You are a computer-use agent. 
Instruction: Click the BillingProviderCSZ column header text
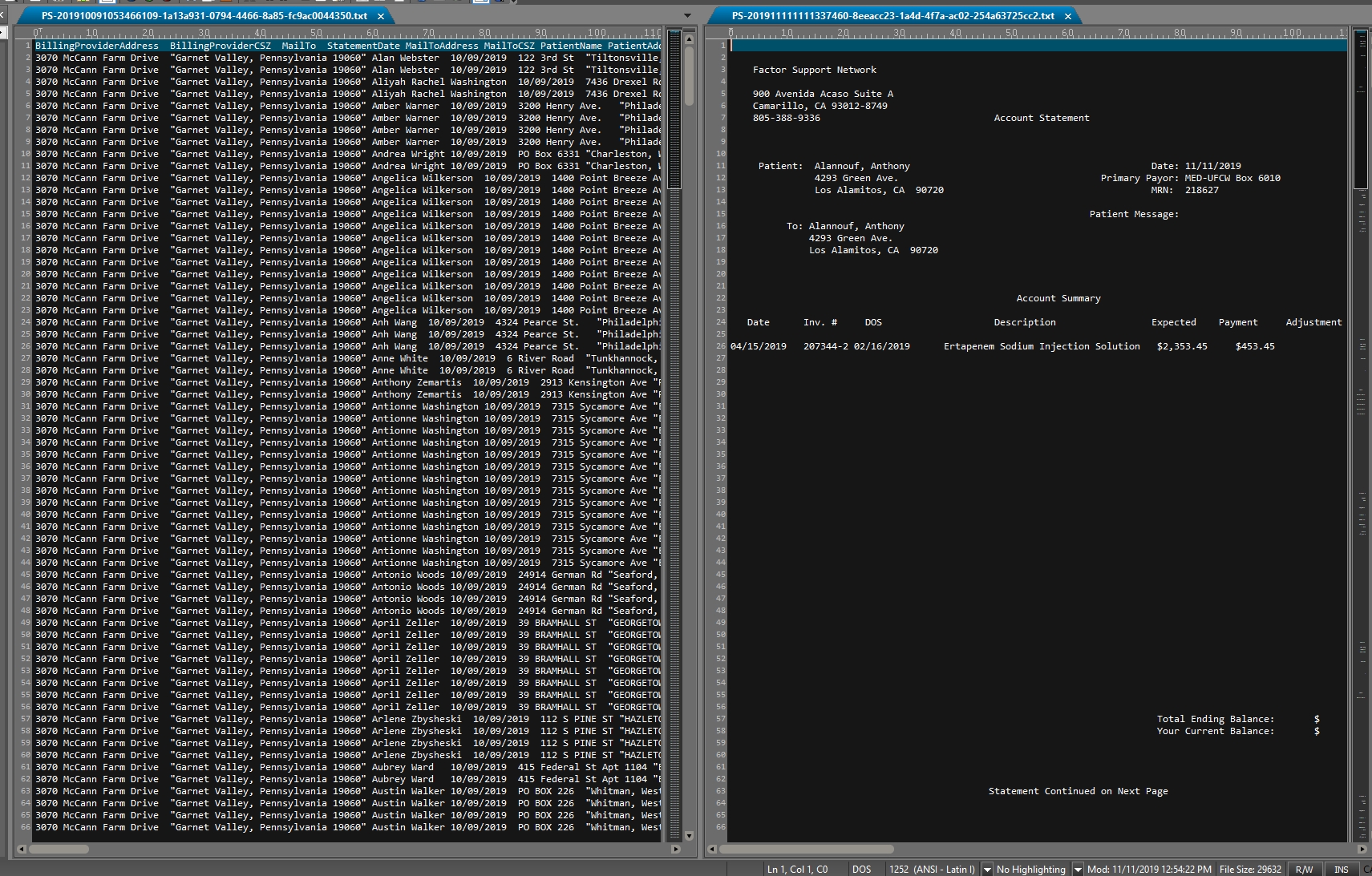[x=221, y=46]
